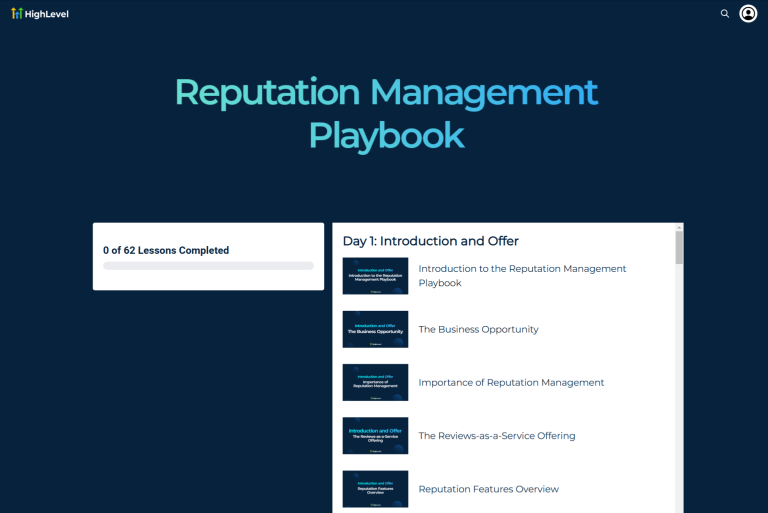768x513 pixels.
Task: Open the search magnifier icon
Action: [725, 14]
